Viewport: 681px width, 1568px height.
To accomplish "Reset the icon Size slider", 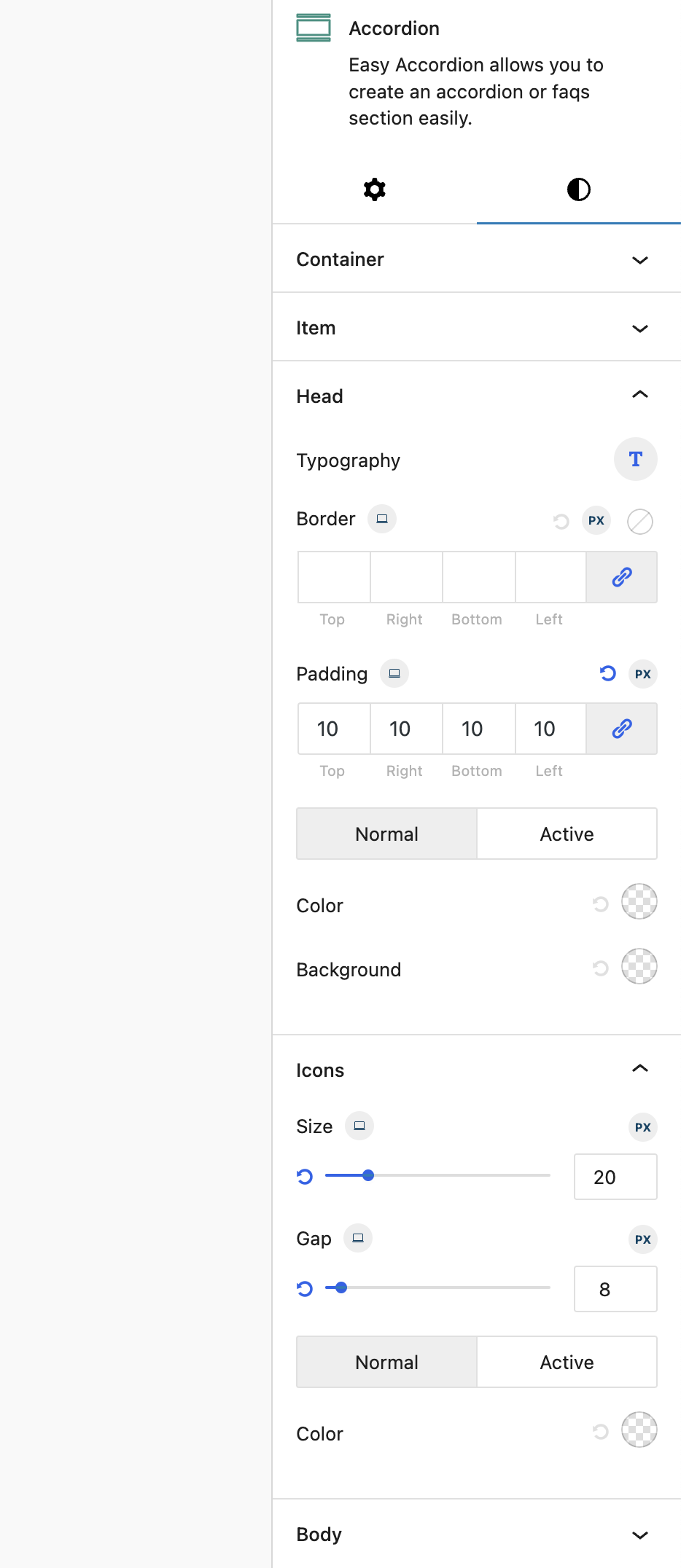I will [x=305, y=1176].
